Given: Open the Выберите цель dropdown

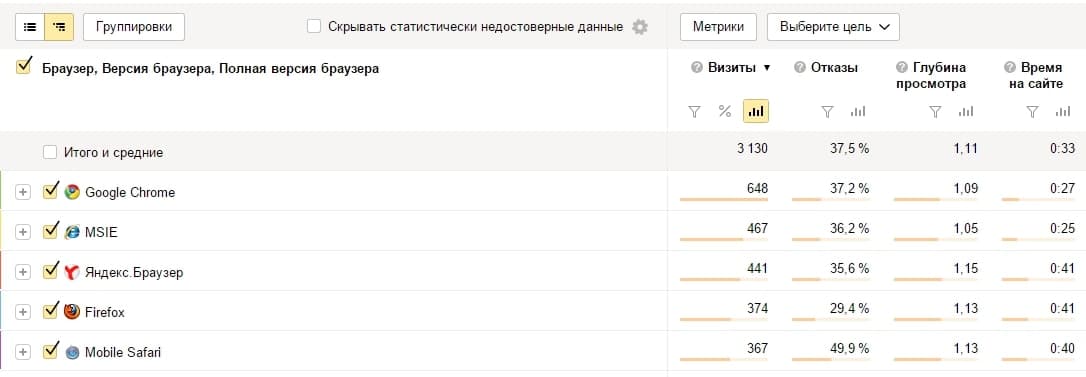Looking at the screenshot, I should pyautogui.click(x=833, y=27).
